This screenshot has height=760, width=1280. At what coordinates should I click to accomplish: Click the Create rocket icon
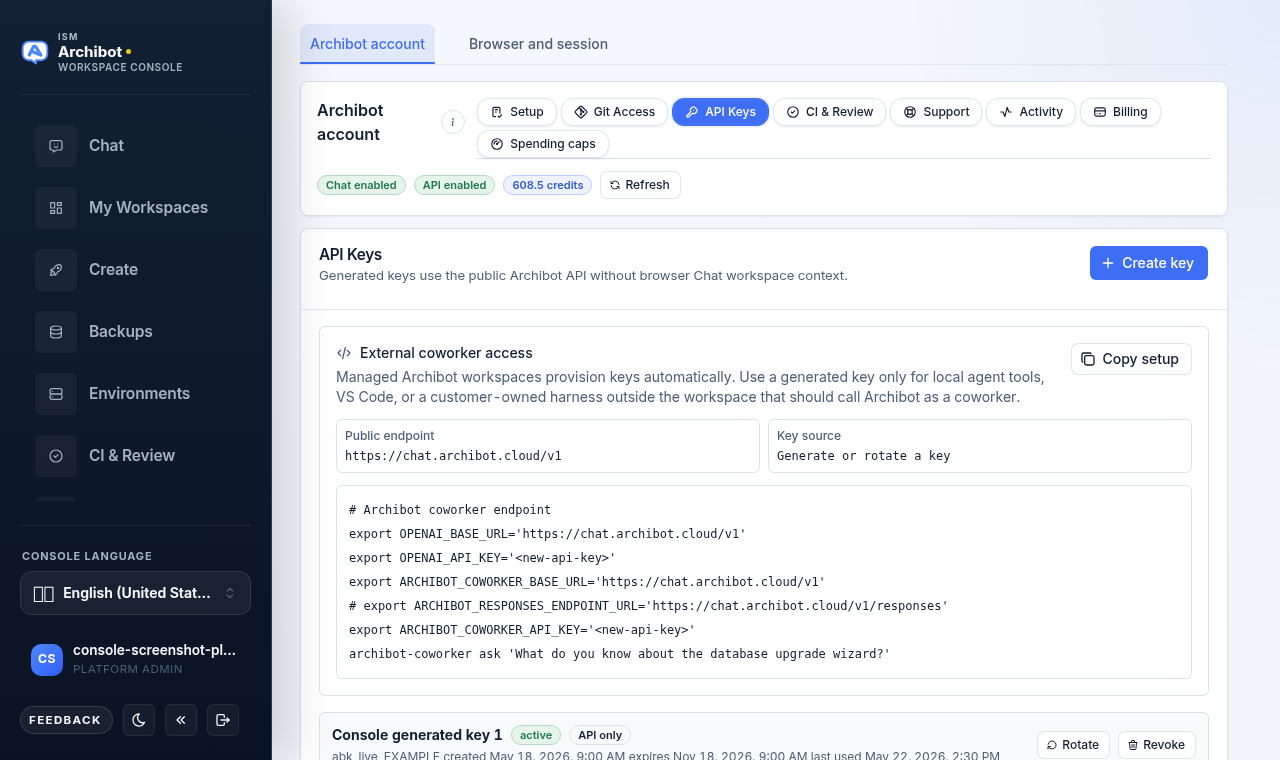[x=56, y=269]
